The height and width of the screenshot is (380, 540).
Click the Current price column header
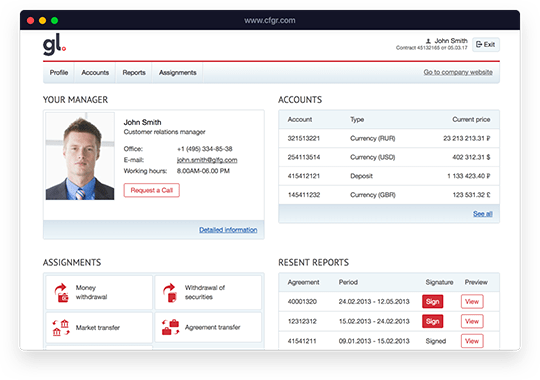(471, 120)
